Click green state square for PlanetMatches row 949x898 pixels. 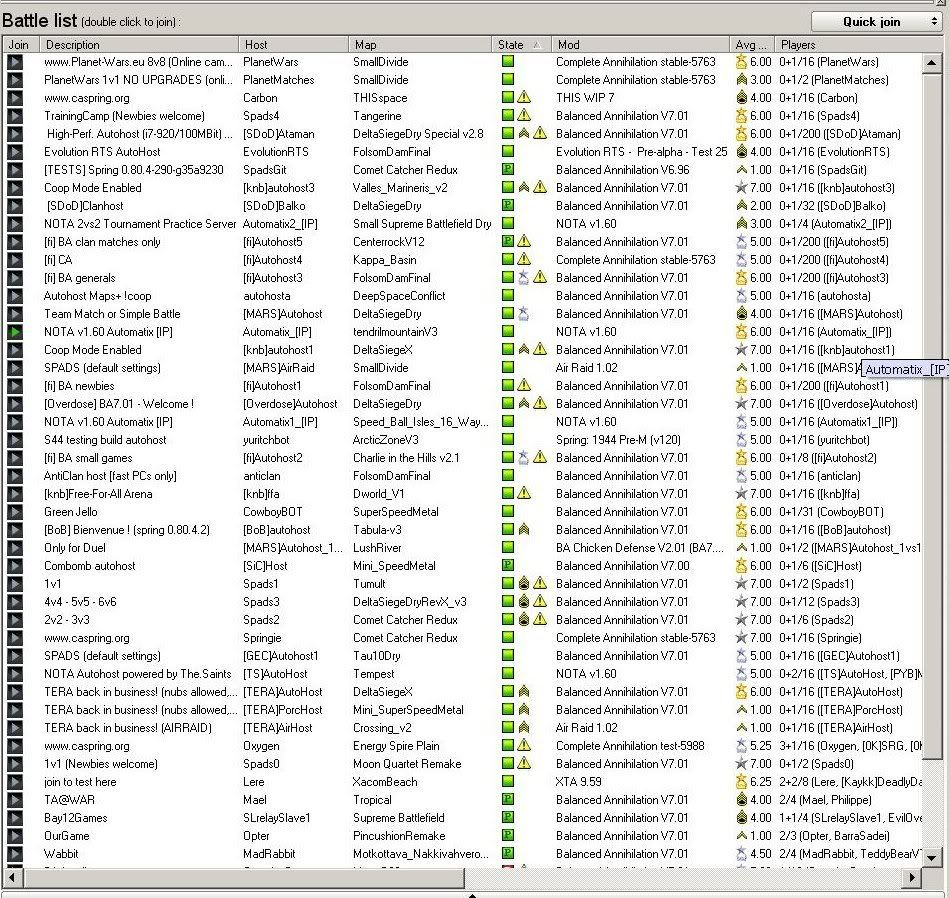tap(508, 79)
